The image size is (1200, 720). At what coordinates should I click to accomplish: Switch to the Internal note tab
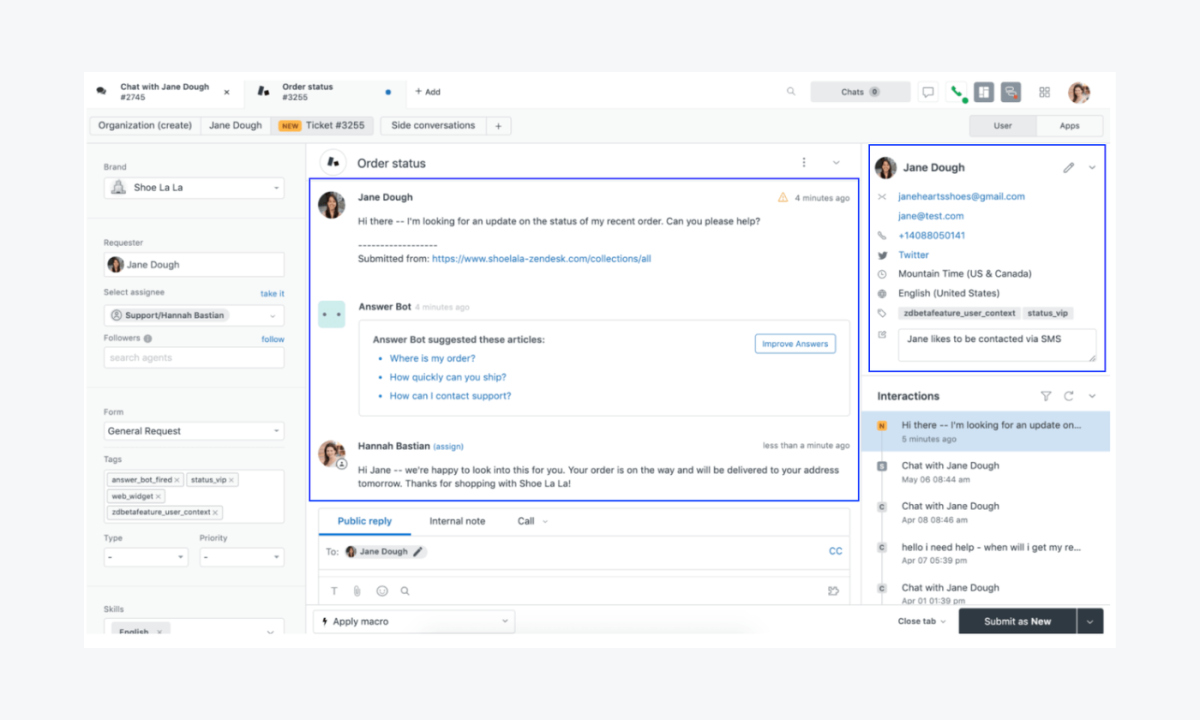coord(457,521)
